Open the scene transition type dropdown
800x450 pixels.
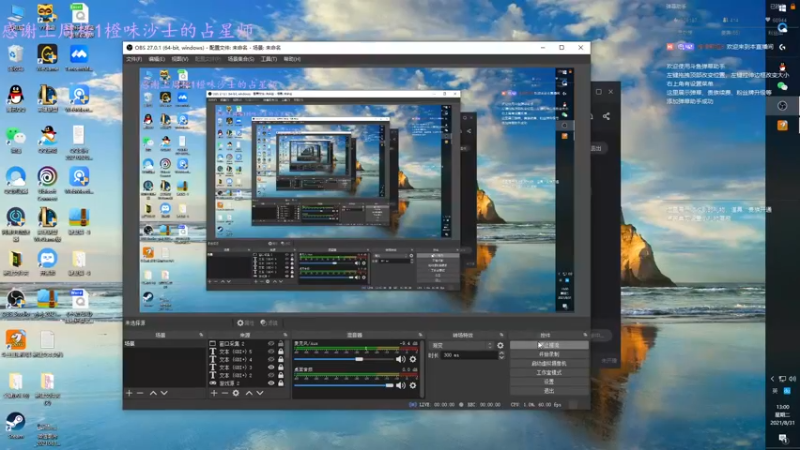[x=462, y=345]
